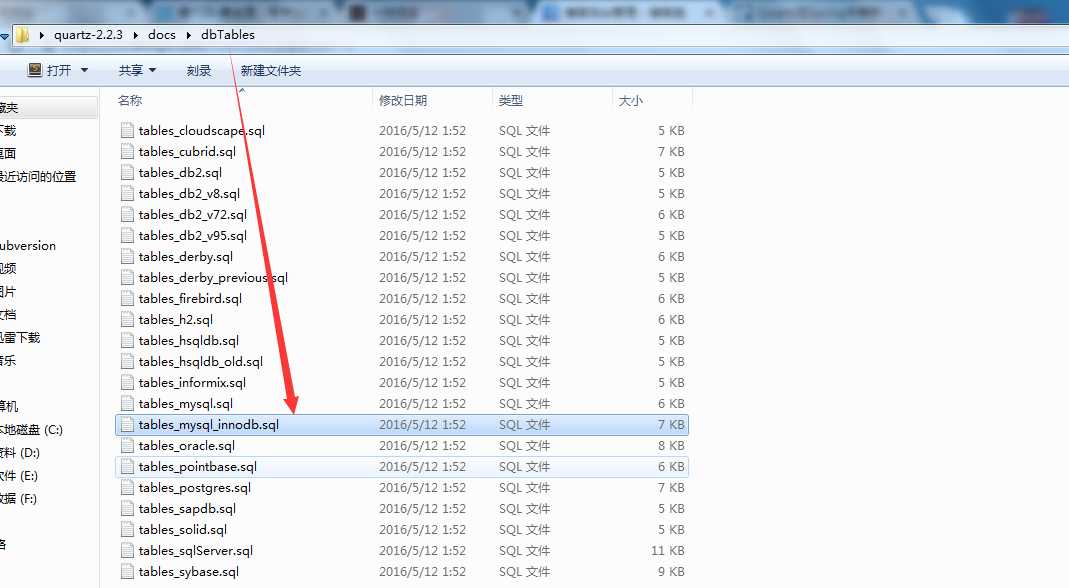Click file icon of tables_db2_v95.sql
Viewport: 1069px width, 588px height.
[127, 235]
